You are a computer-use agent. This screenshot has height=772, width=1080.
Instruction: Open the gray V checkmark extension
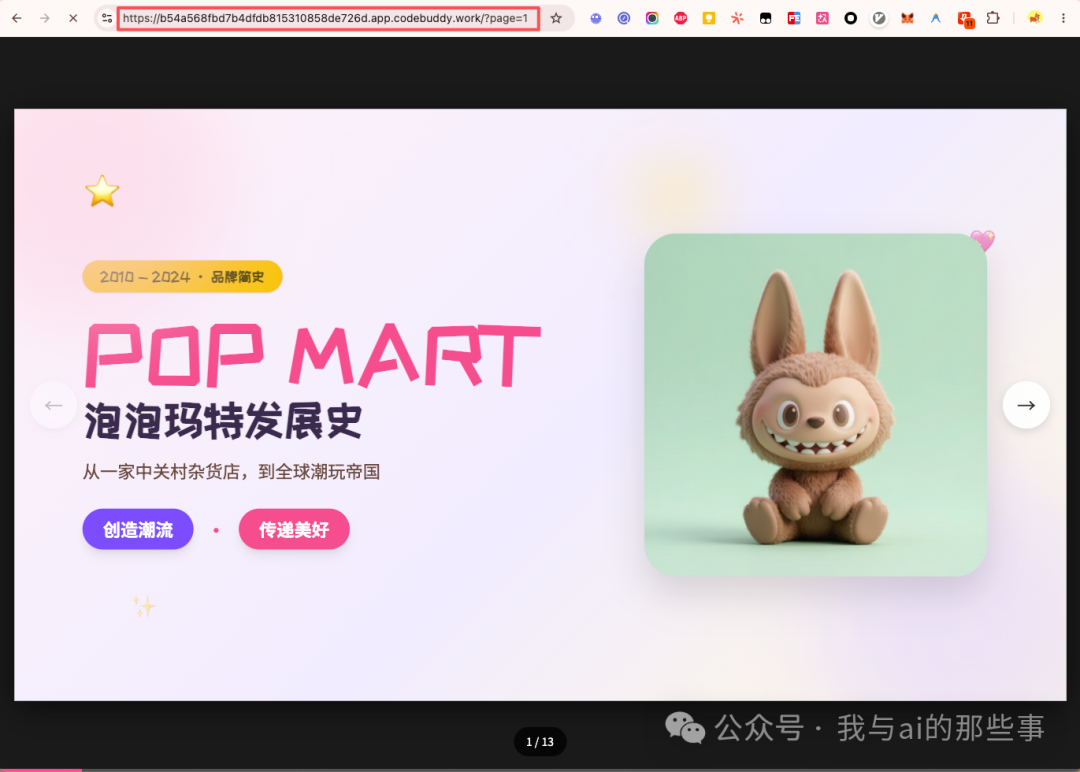[x=879, y=19]
